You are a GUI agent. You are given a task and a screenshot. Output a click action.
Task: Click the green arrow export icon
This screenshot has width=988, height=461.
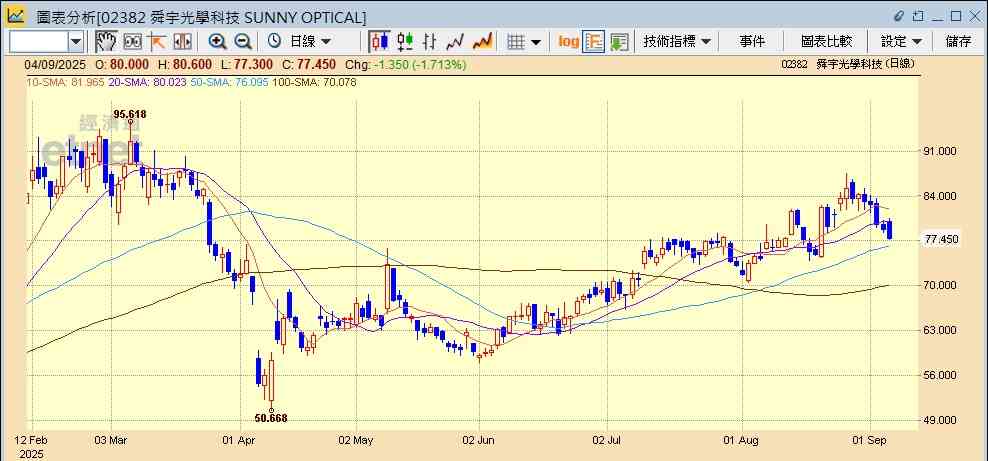point(619,42)
